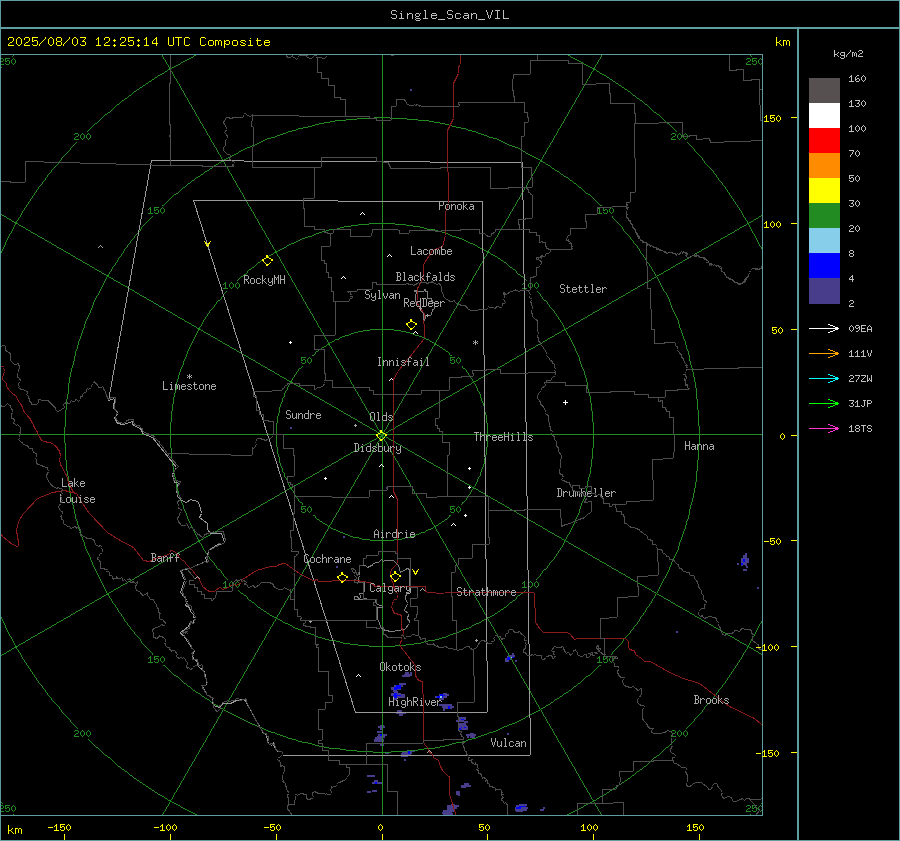The width and height of the screenshot is (900, 841).
Task: Click the yellow diamond marker at RockyMH
Action: [267, 261]
